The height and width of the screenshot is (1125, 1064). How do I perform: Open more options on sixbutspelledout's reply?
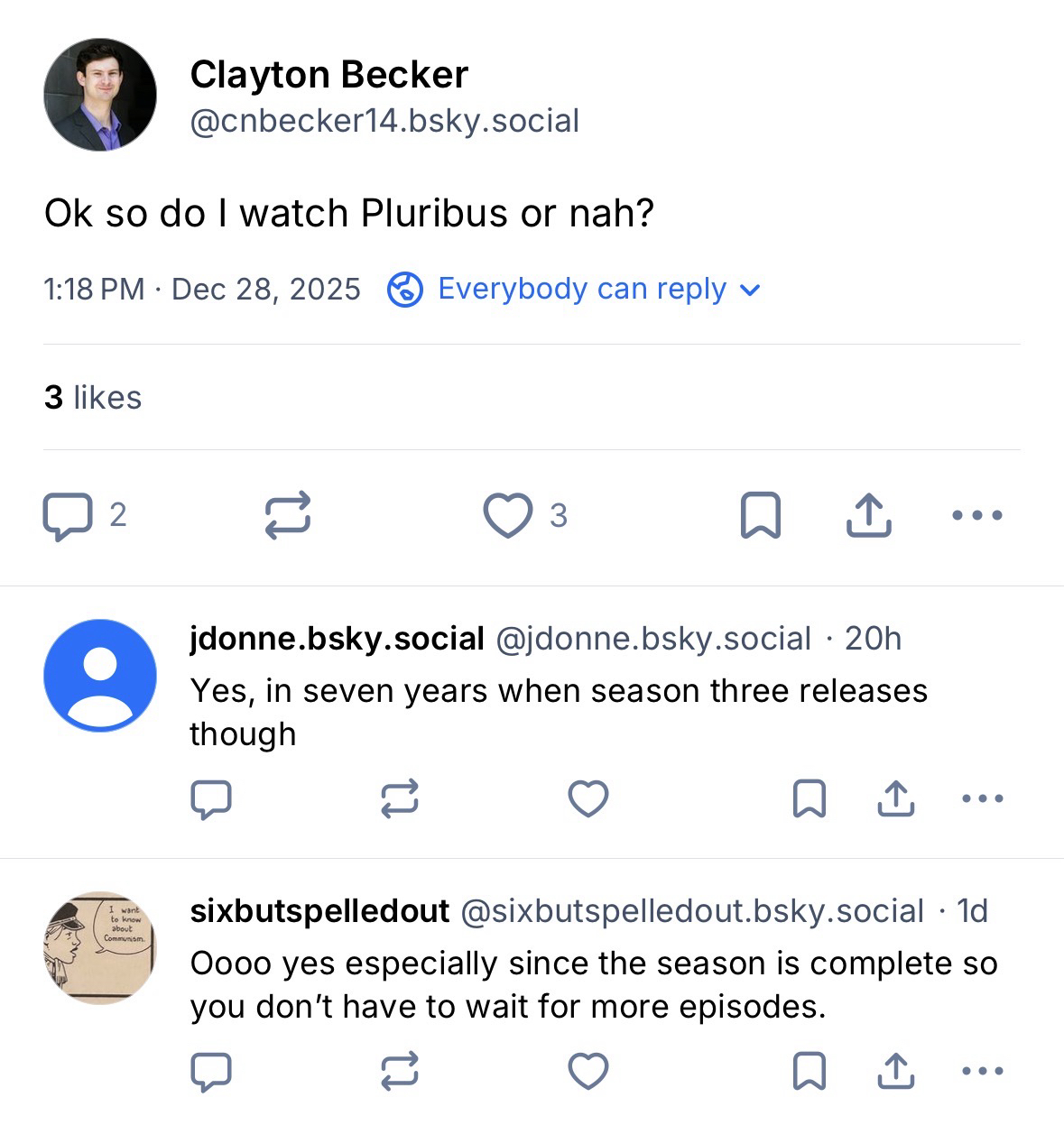click(983, 1071)
